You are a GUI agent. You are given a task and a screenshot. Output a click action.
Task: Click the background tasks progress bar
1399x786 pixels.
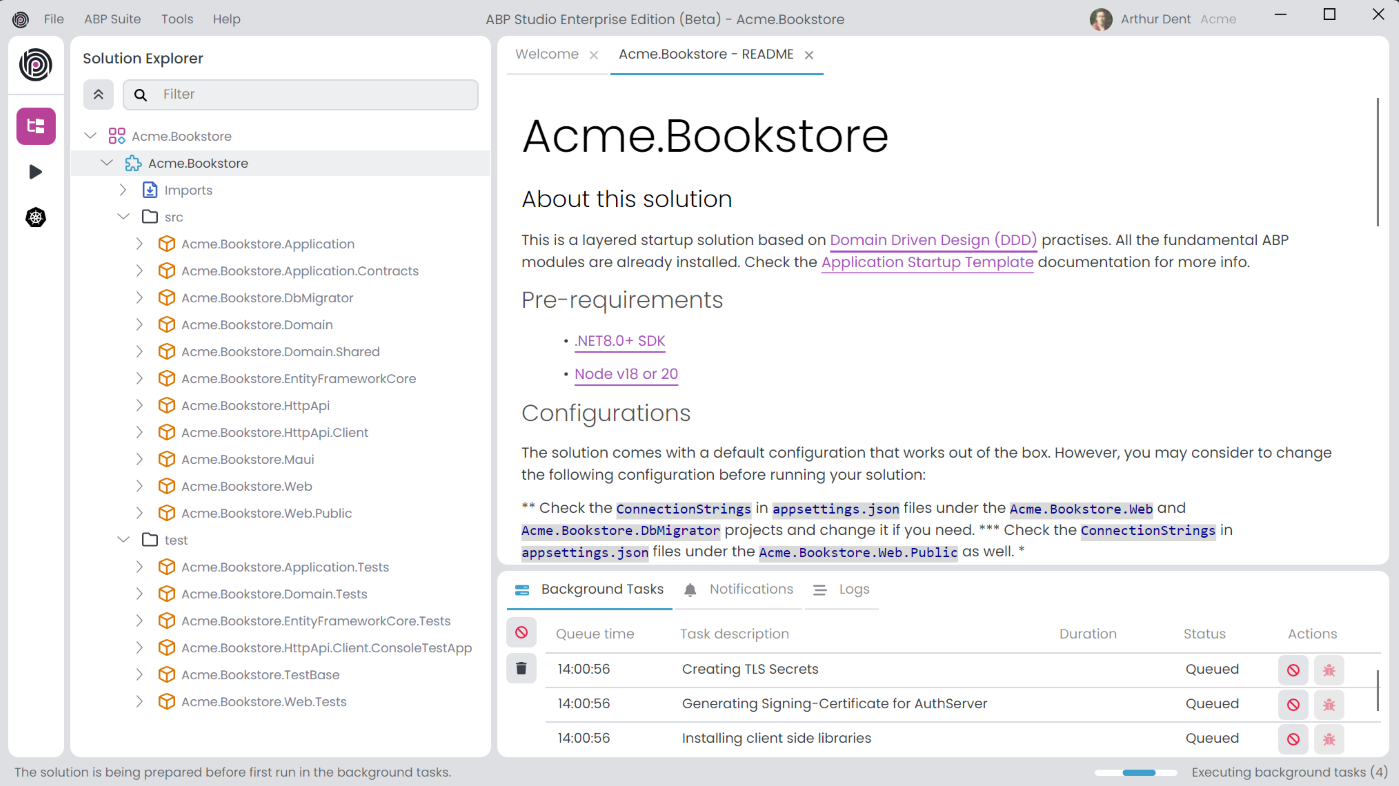[x=1136, y=773]
